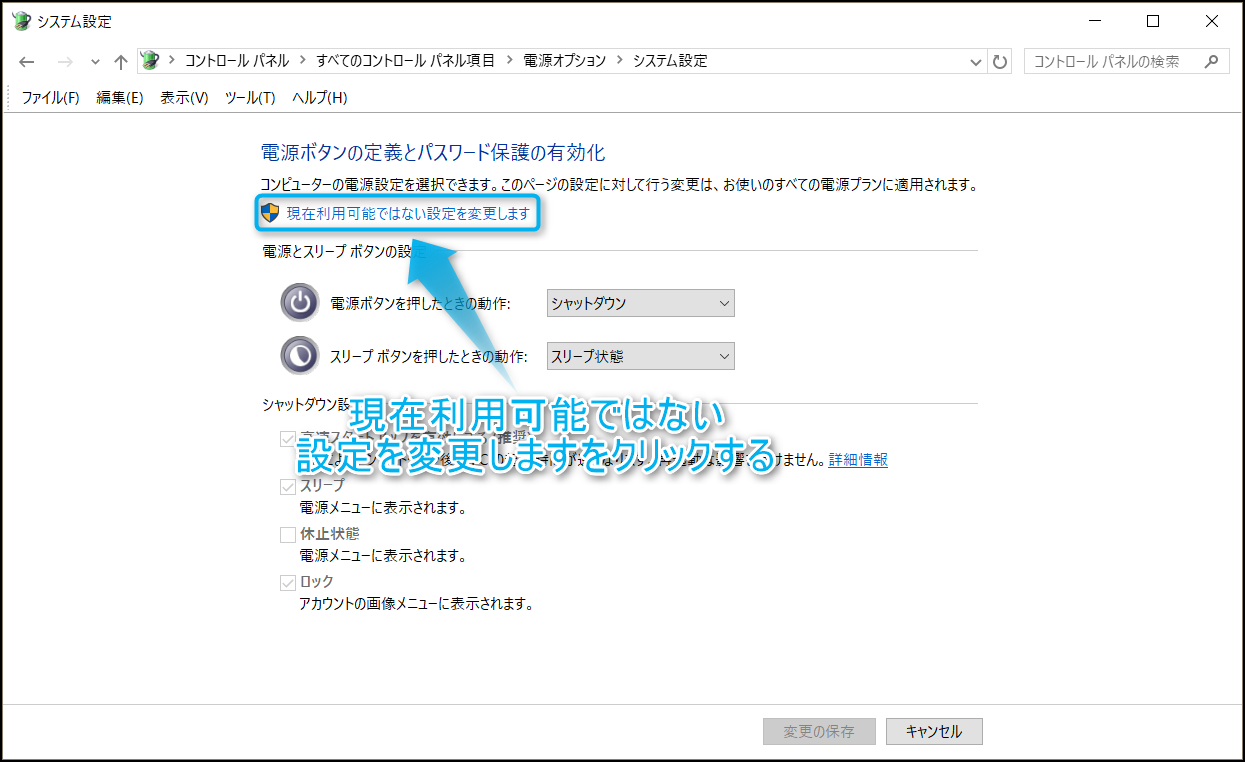
Task: Click the Up arrow to parent folder
Action: click(121, 61)
